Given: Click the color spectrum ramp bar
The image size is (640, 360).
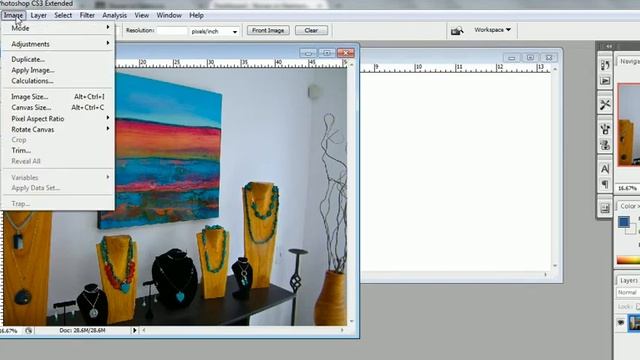Looking at the screenshot, I should click(628, 260).
